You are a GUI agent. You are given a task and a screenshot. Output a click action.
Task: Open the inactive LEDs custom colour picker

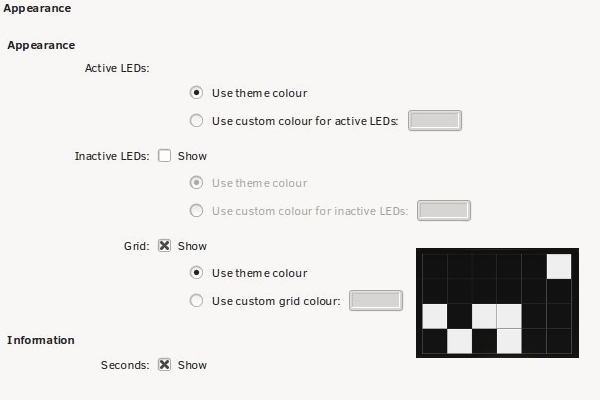coord(443,211)
